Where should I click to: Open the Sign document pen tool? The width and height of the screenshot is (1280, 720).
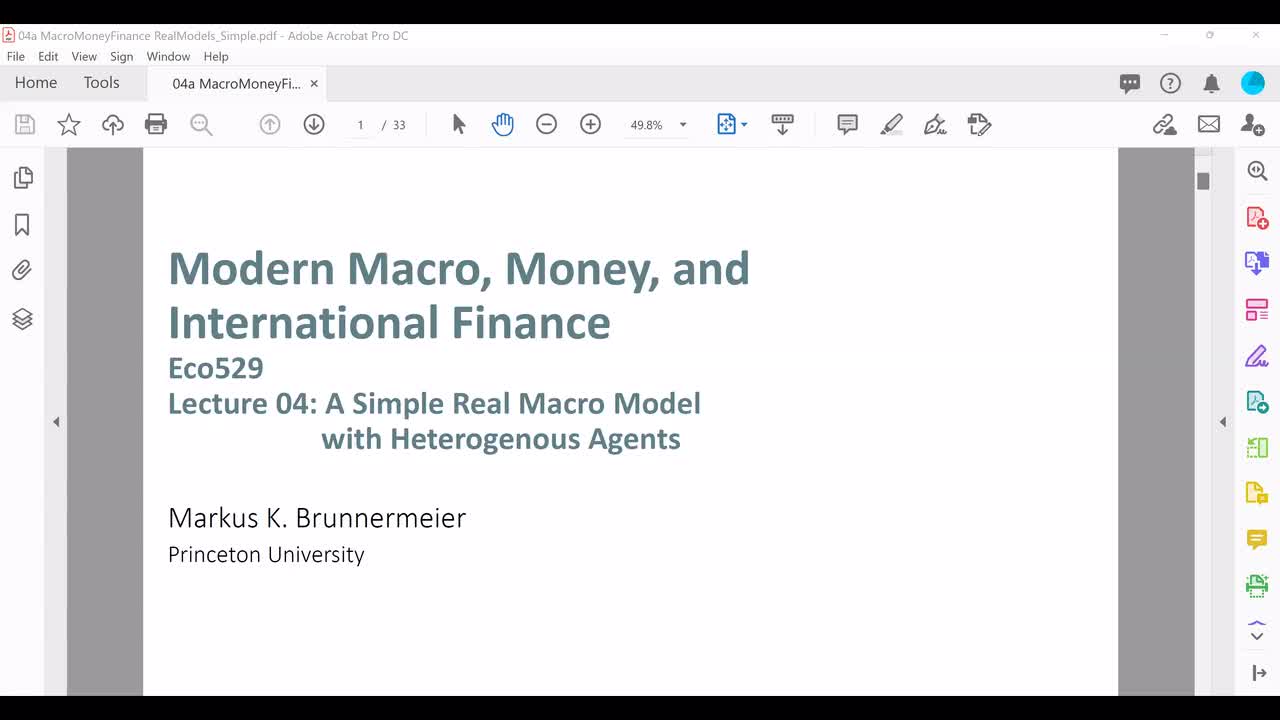coord(935,125)
